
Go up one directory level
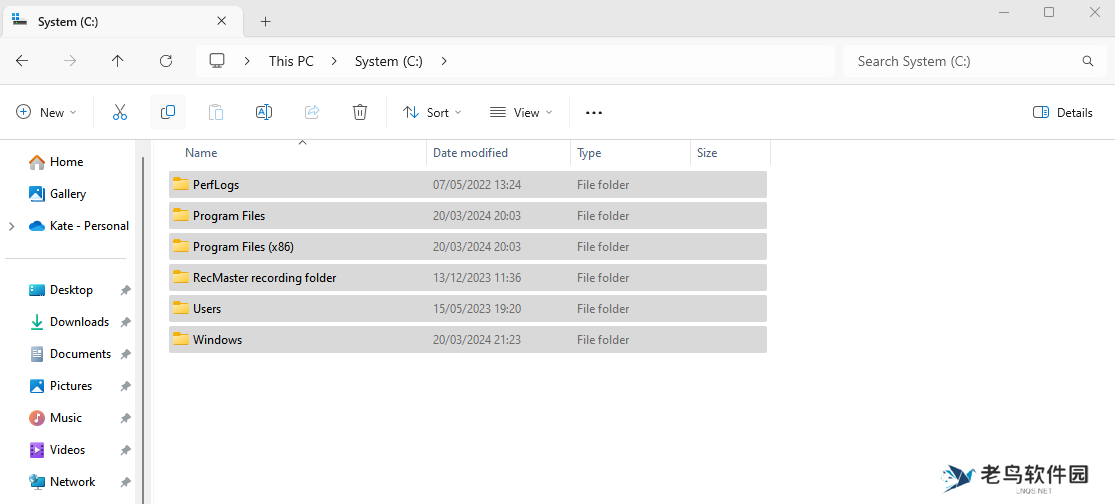118,61
